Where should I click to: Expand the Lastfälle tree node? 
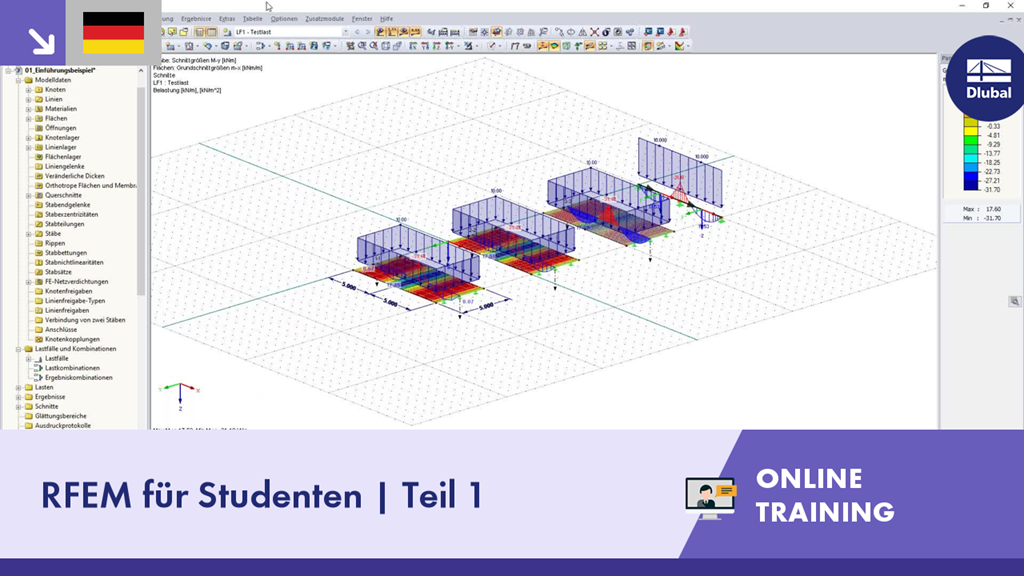[29, 359]
